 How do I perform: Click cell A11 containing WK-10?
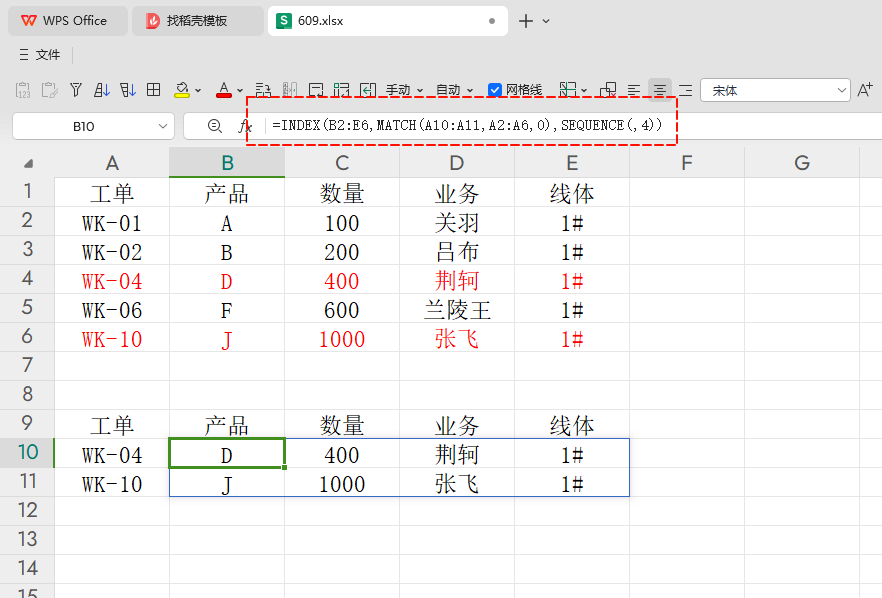[112, 484]
